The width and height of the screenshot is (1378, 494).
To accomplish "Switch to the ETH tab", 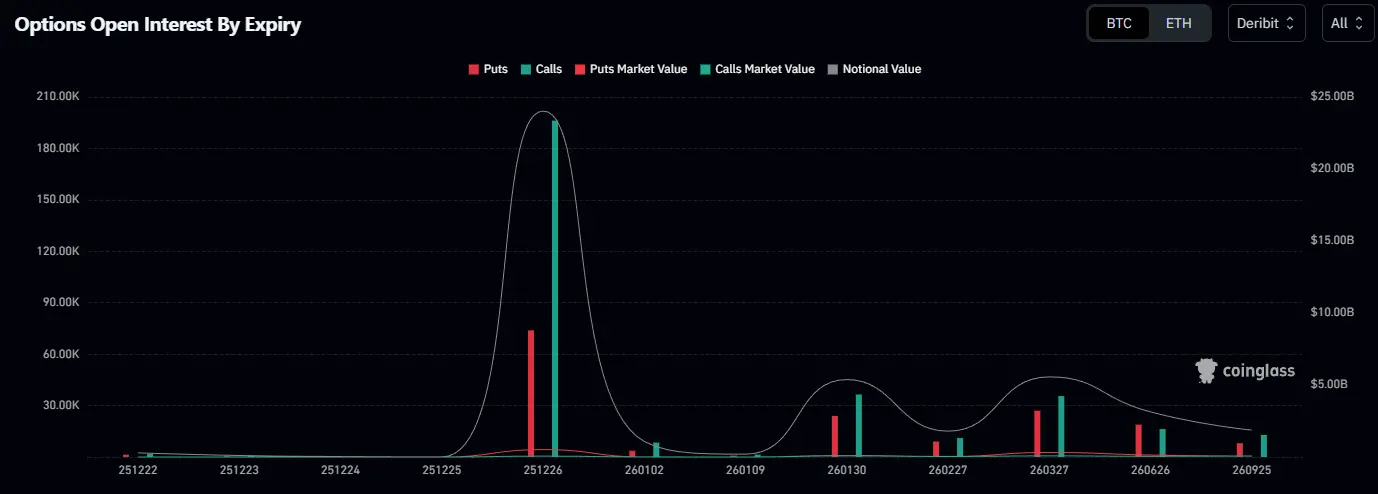I will (x=1178, y=23).
